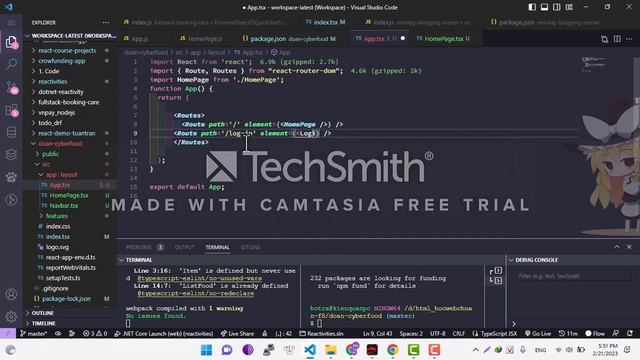Open logo.svg in file tree

57,247
